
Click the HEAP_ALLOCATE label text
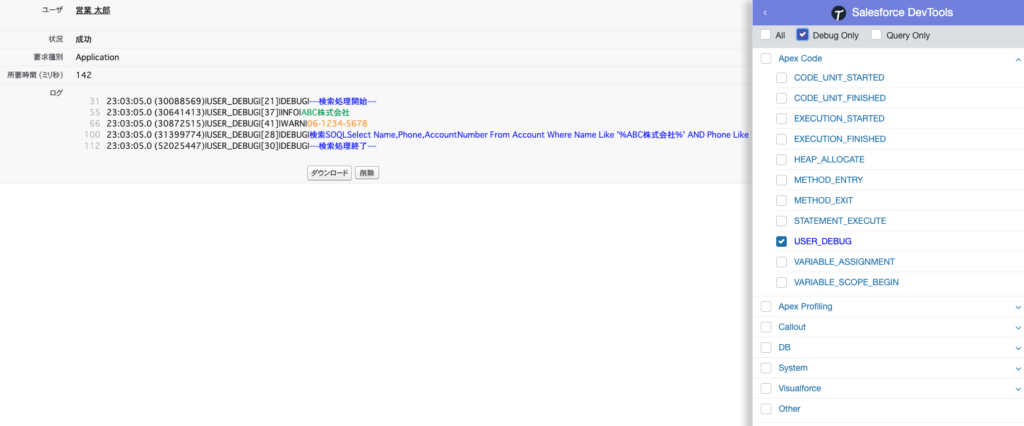pyautogui.click(x=829, y=159)
